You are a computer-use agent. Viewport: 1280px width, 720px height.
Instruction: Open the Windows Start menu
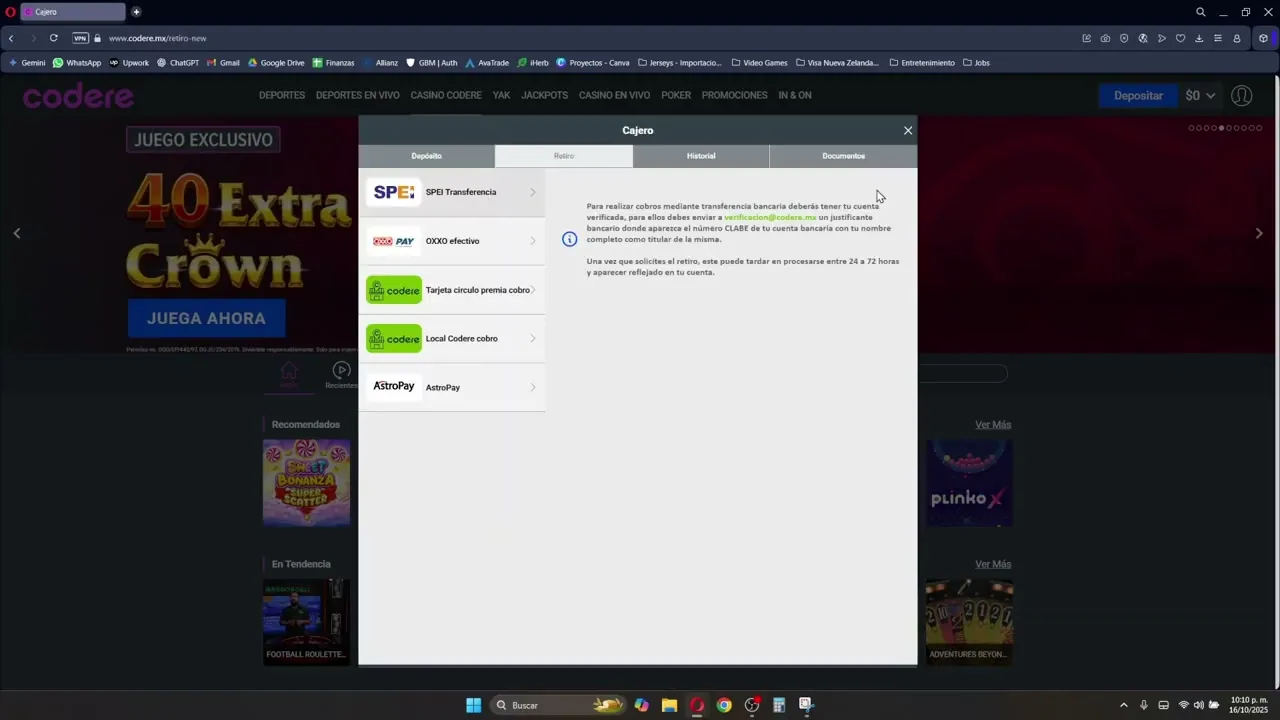coord(473,705)
